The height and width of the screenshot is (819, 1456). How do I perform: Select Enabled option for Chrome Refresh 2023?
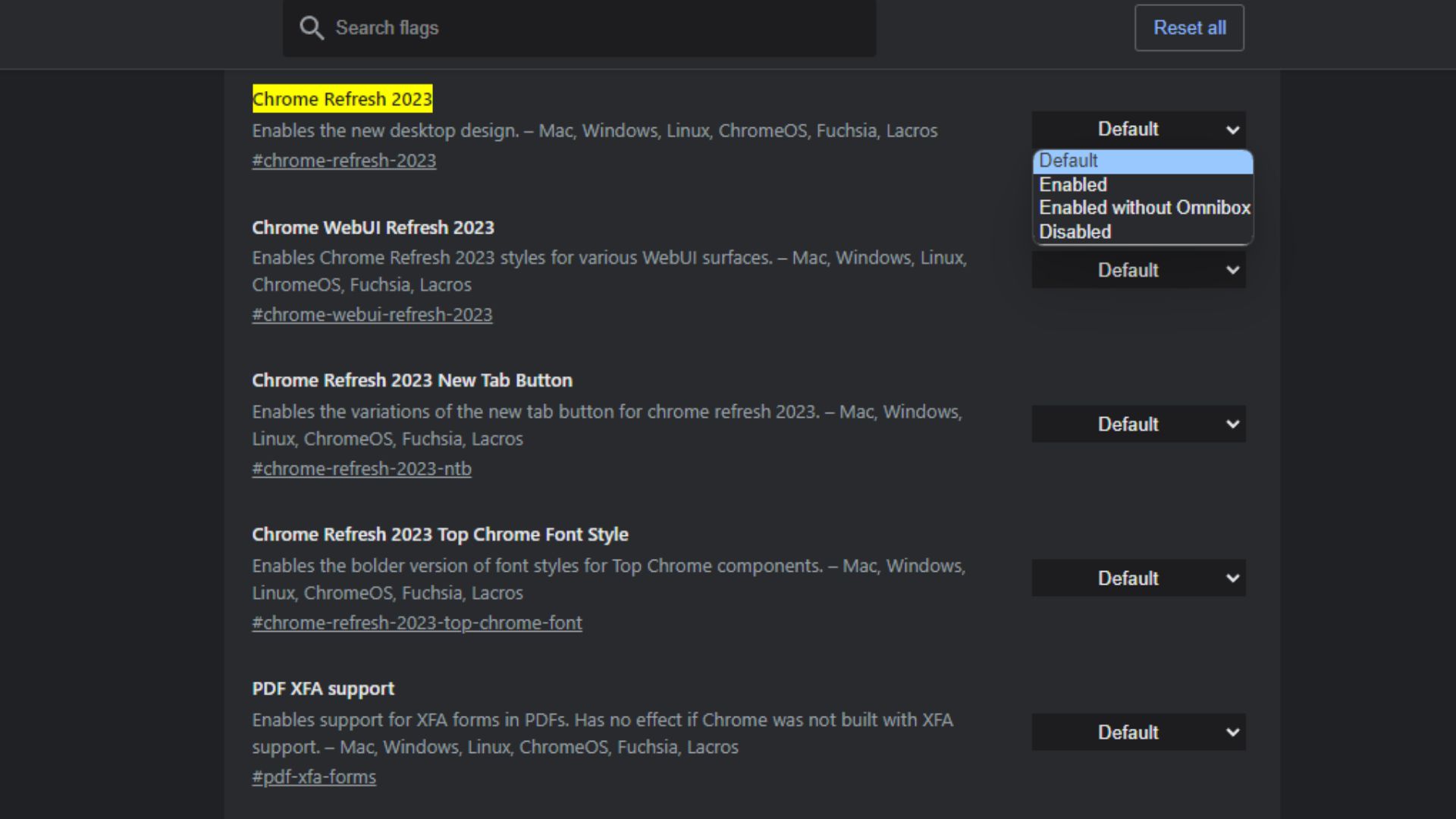(1073, 183)
